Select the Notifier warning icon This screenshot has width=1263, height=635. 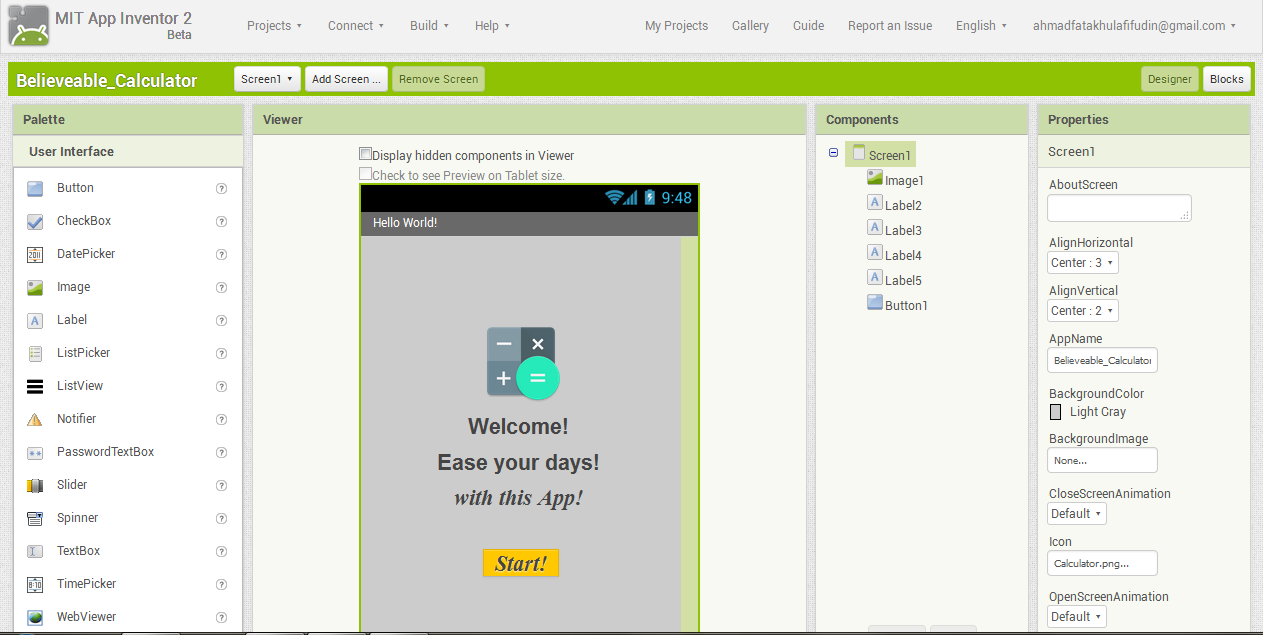(35, 419)
